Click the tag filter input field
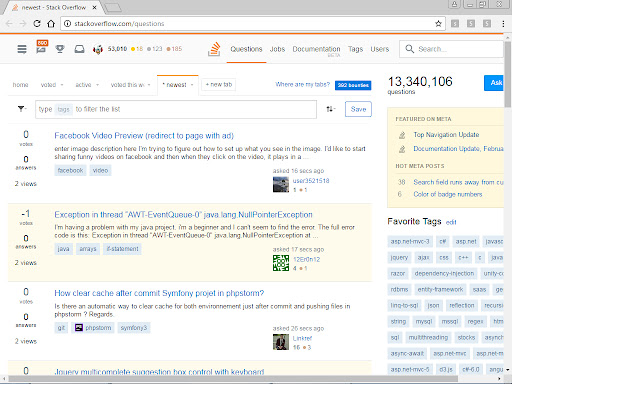 click(176, 109)
